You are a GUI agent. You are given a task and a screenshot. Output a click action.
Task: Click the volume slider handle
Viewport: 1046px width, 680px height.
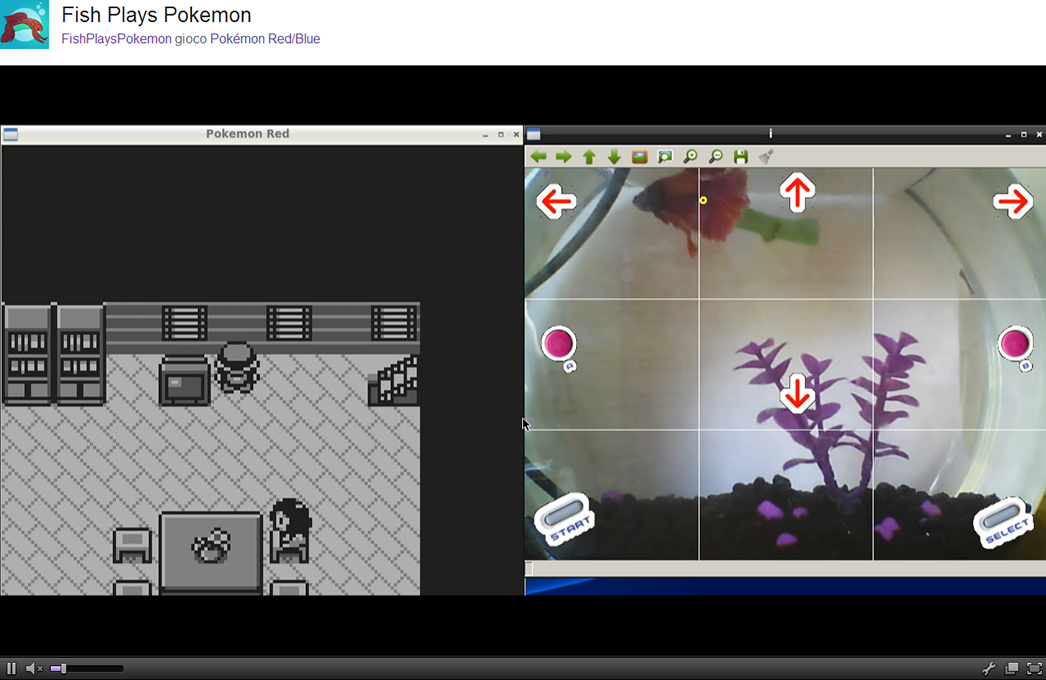pyautogui.click(x=63, y=668)
